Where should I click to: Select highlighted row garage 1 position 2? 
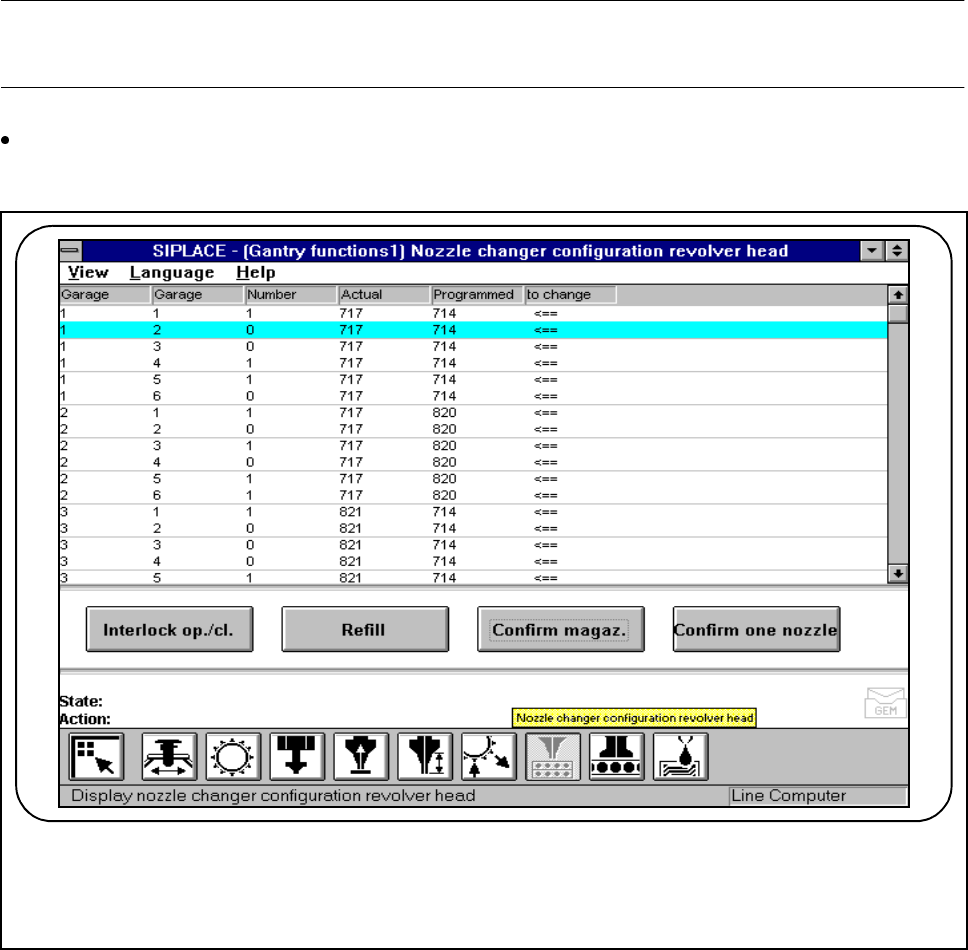pyautogui.click(x=474, y=330)
